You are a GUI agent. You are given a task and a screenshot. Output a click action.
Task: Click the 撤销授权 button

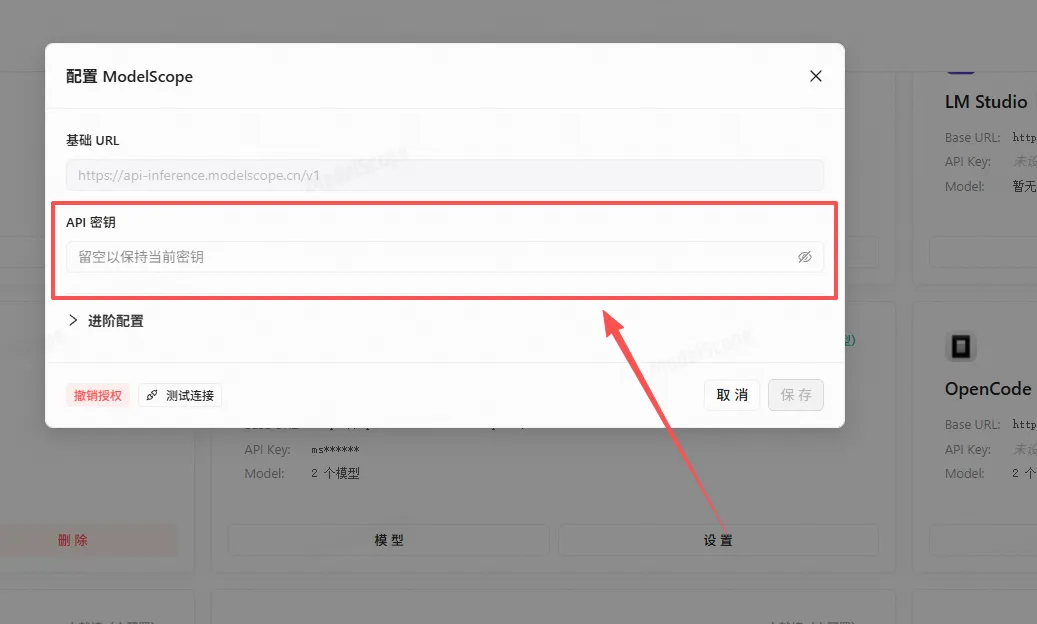point(98,395)
